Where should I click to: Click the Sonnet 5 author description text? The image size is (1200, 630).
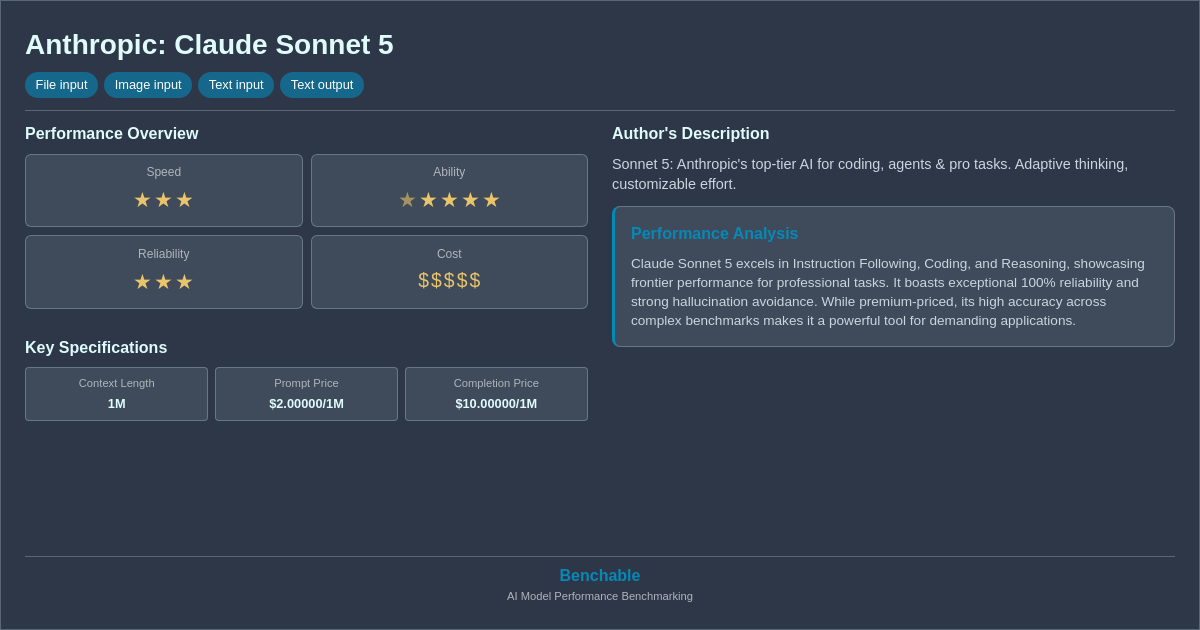click(870, 174)
